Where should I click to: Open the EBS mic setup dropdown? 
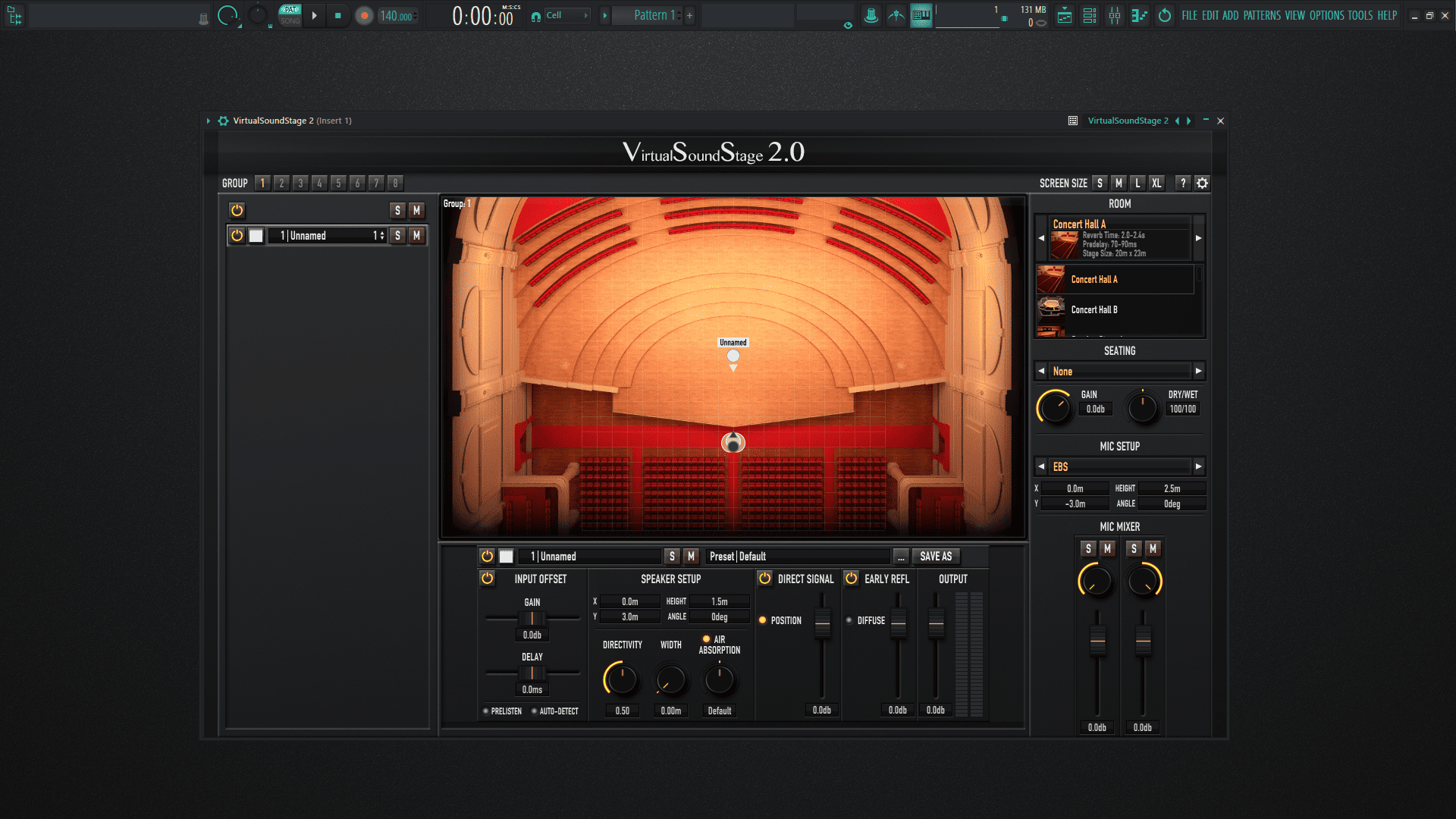point(1119,467)
